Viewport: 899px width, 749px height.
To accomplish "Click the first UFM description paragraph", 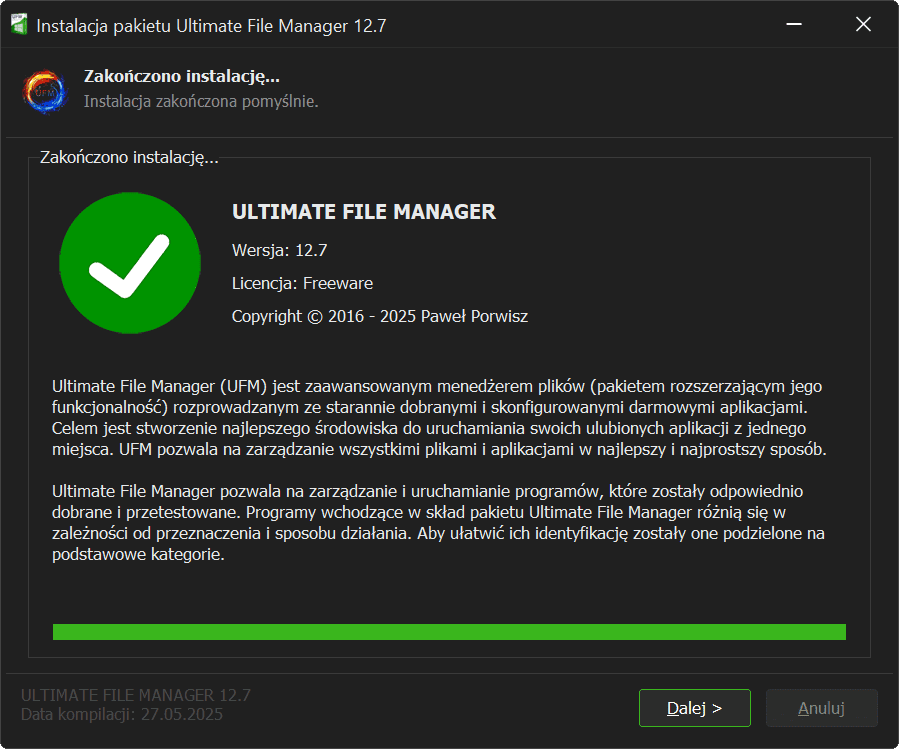I will click(439, 417).
